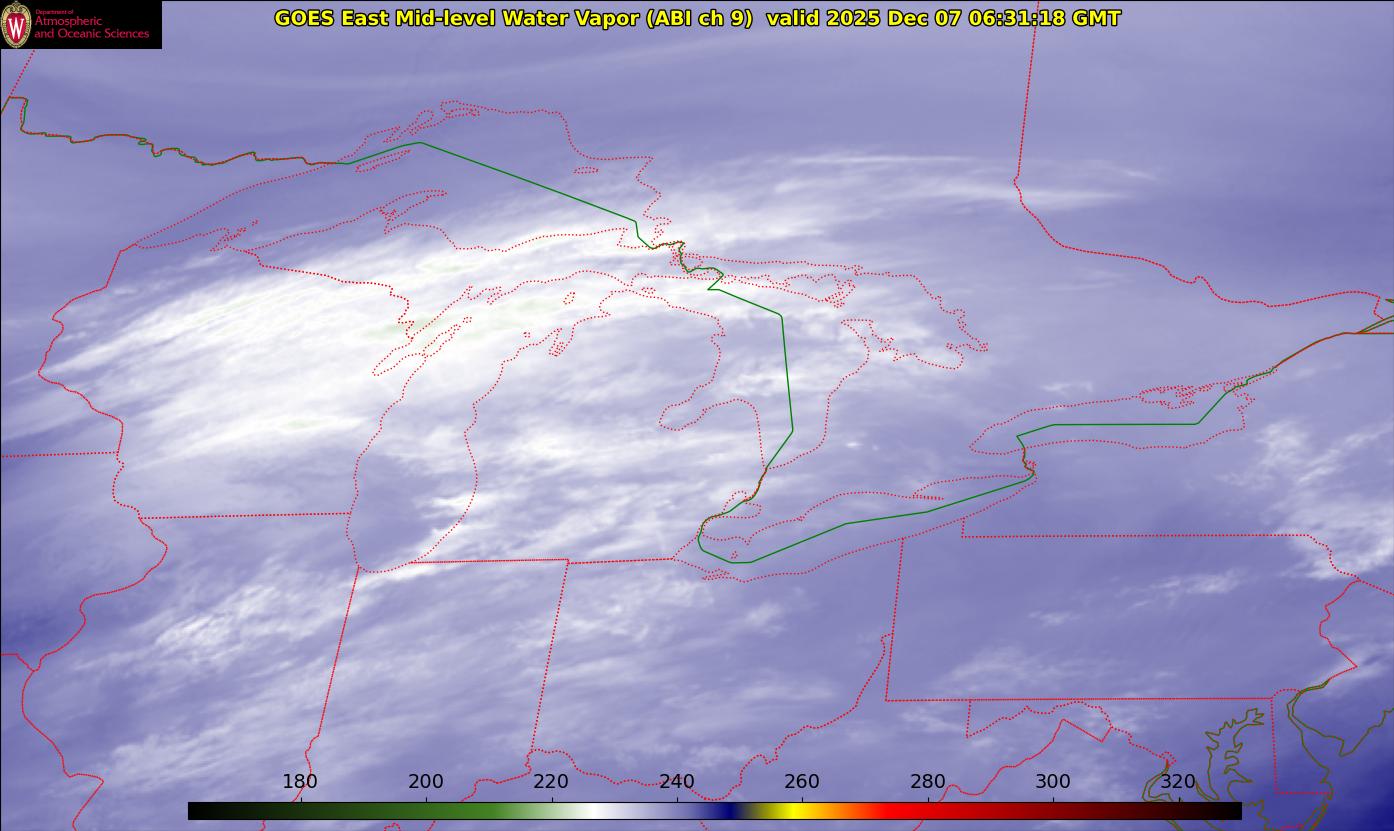The width and height of the screenshot is (1394, 831).
Task: Select the "320" color scale label
Action: (x=1179, y=781)
